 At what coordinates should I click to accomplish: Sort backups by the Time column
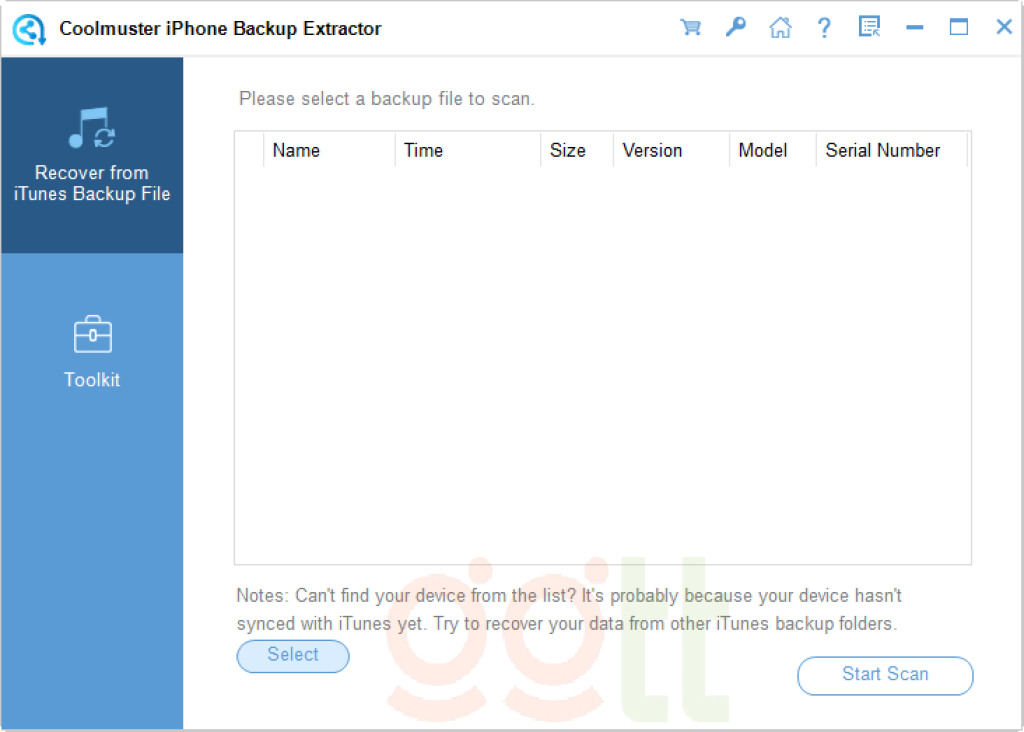(423, 150)
